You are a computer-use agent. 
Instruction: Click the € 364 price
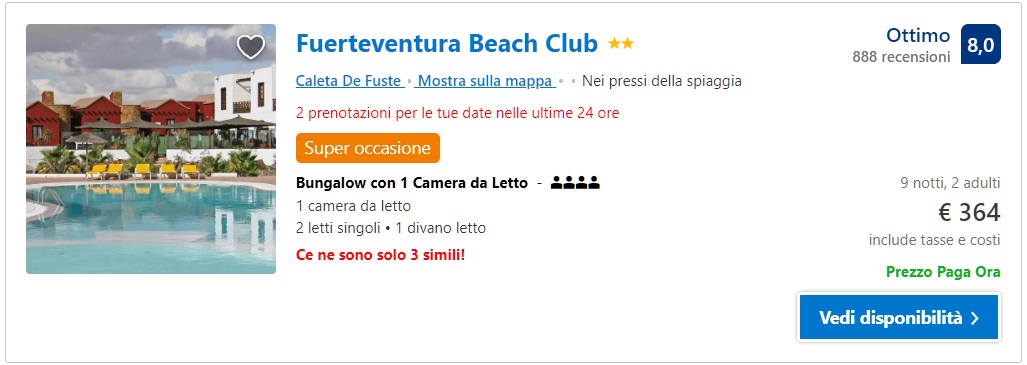click(969, 213)
